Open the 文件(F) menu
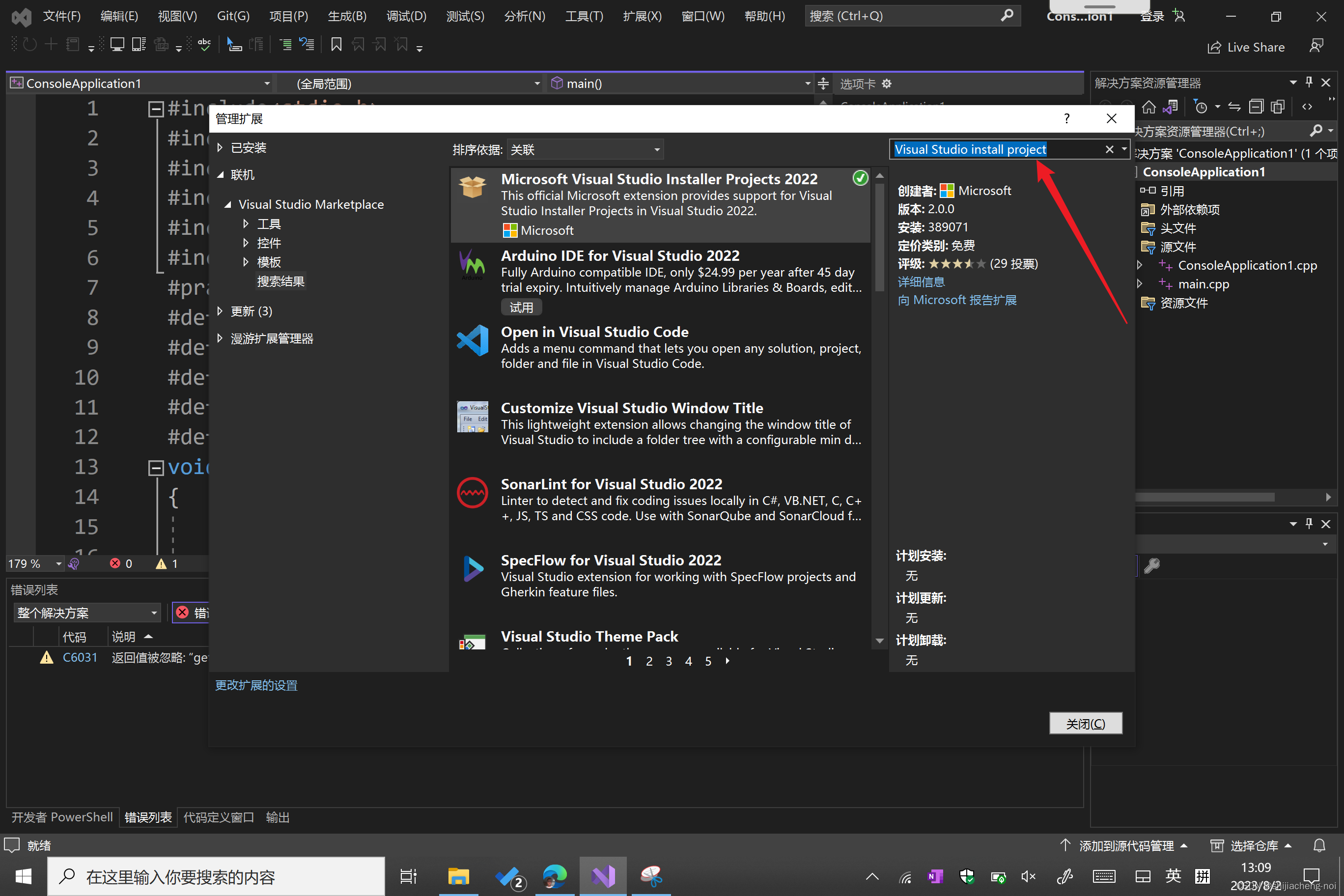The height and width of the screenshot is (896, 1344). click(x=62, y=16)
